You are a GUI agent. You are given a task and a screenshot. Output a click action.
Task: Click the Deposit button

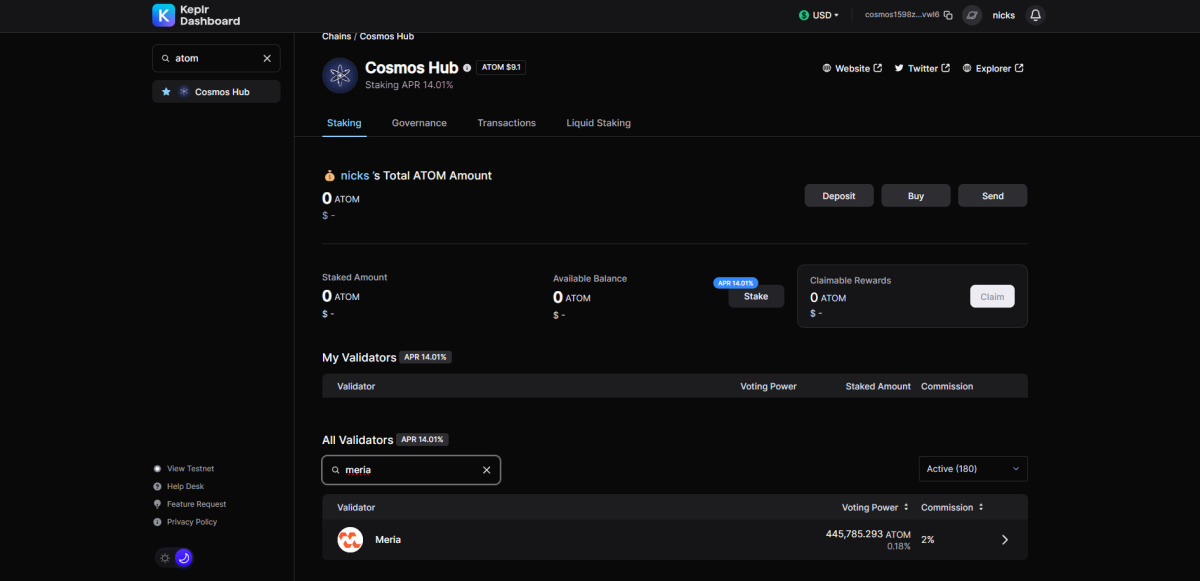point(839,196)
